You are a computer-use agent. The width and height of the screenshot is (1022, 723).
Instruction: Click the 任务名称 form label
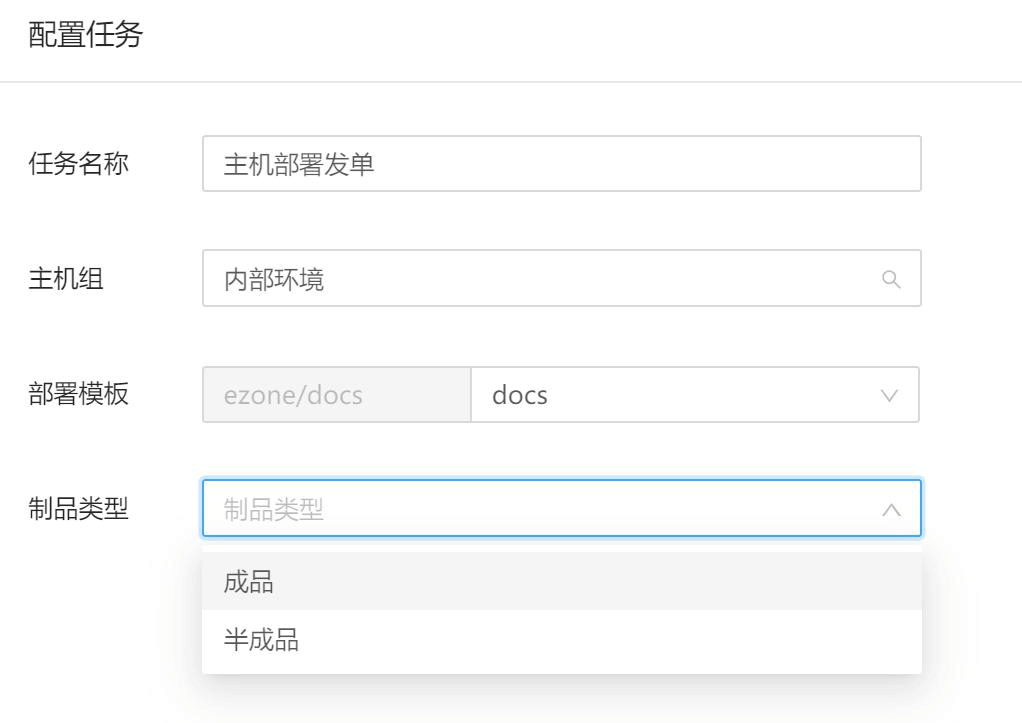point(78,164)
